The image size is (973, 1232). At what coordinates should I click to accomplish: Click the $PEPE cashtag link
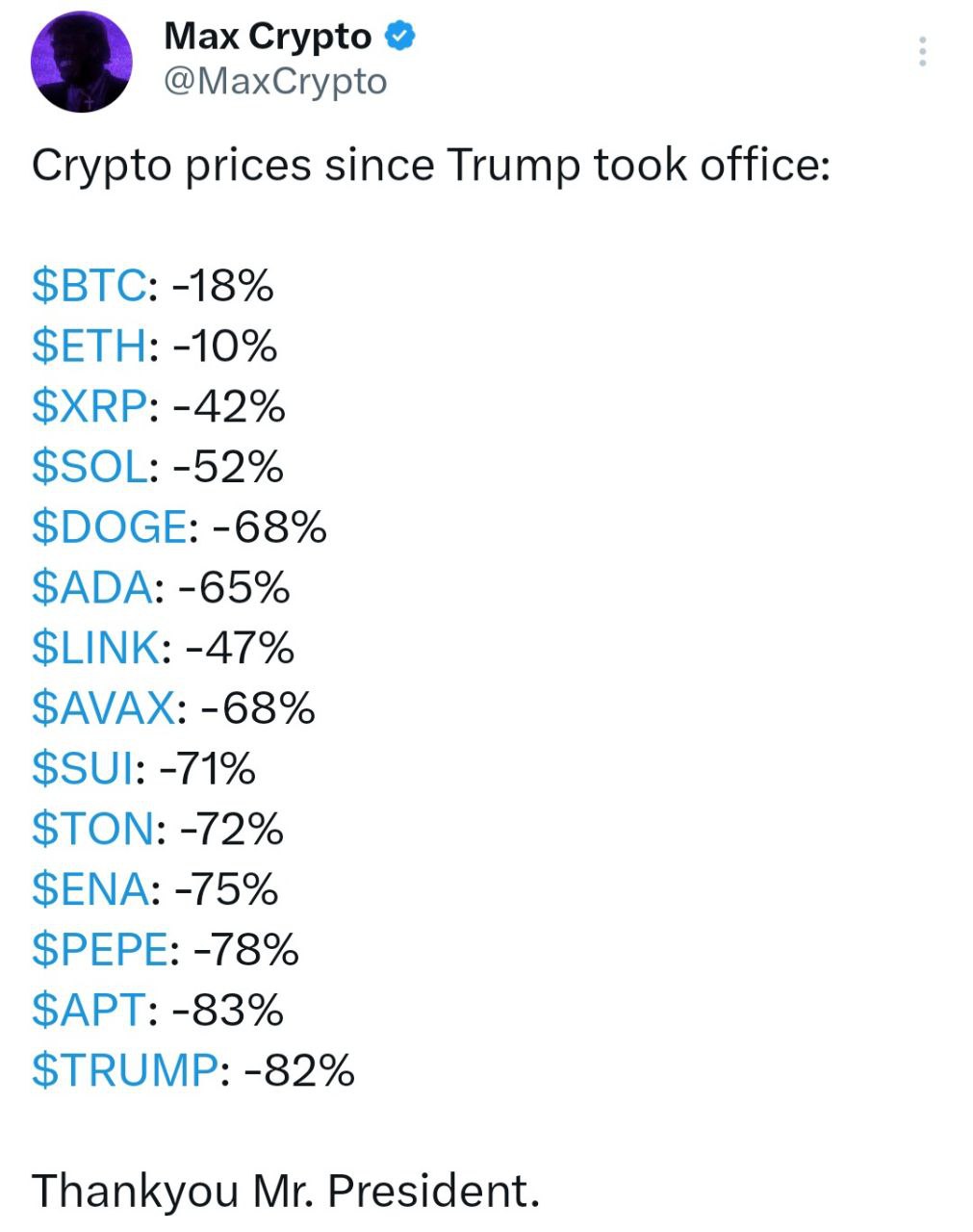click(100, 949)
